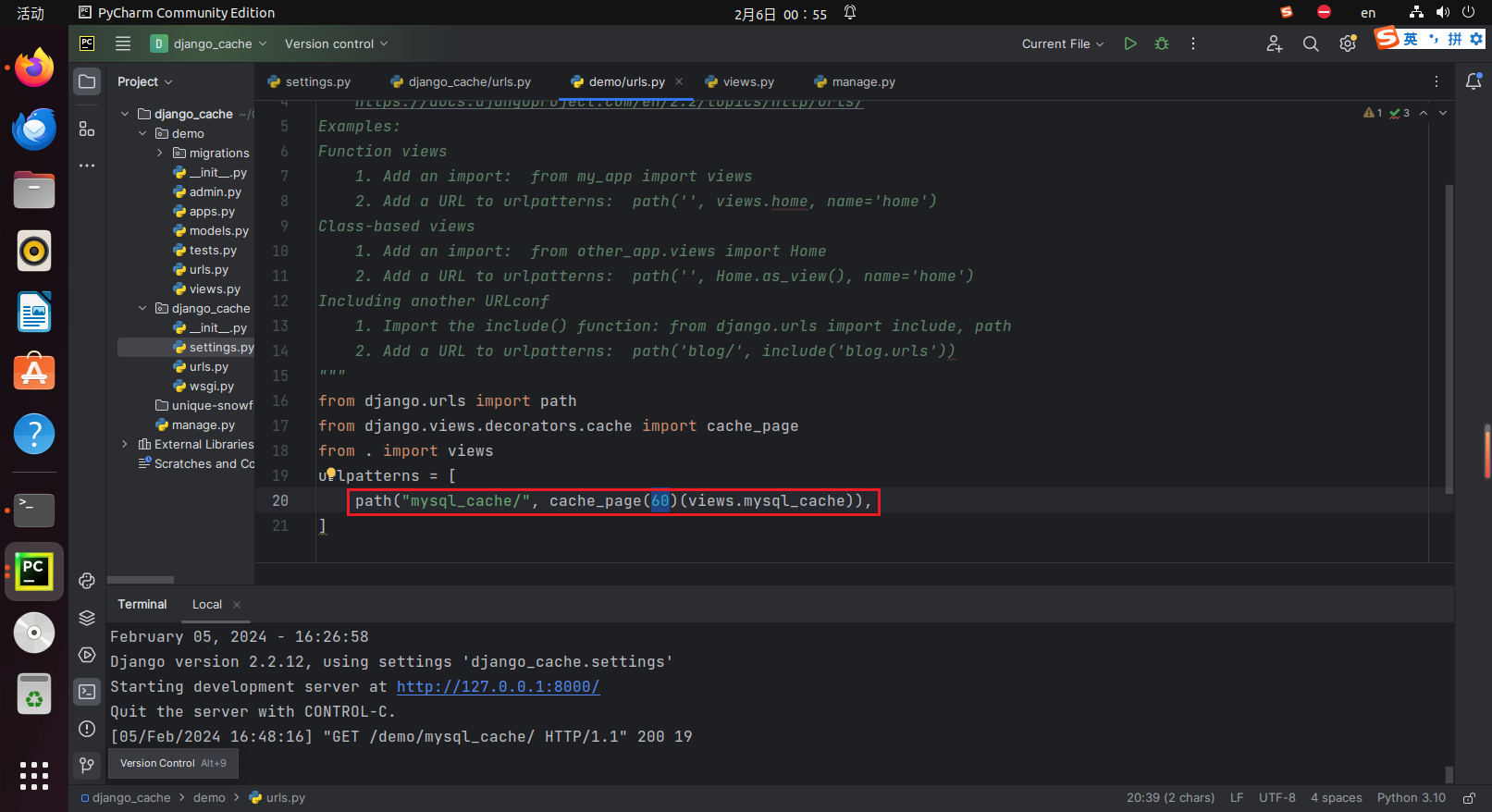This screenshot has height=812, width=1492.
Task: Run the current file with the green play icon
Action: (x=1129, y=43)
